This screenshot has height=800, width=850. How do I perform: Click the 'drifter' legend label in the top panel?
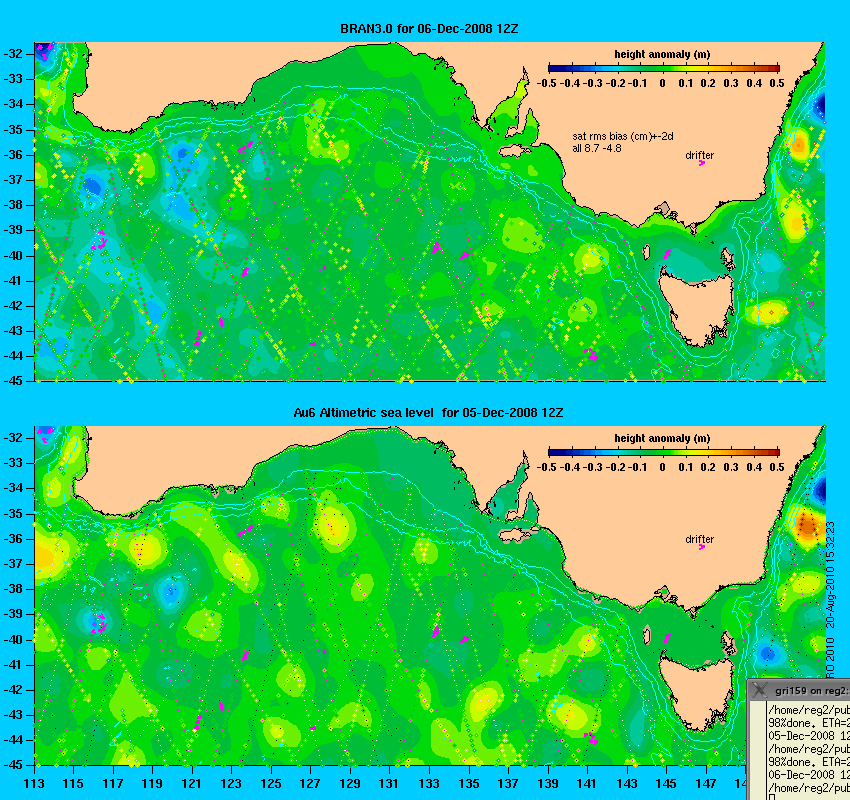(699, 155)
